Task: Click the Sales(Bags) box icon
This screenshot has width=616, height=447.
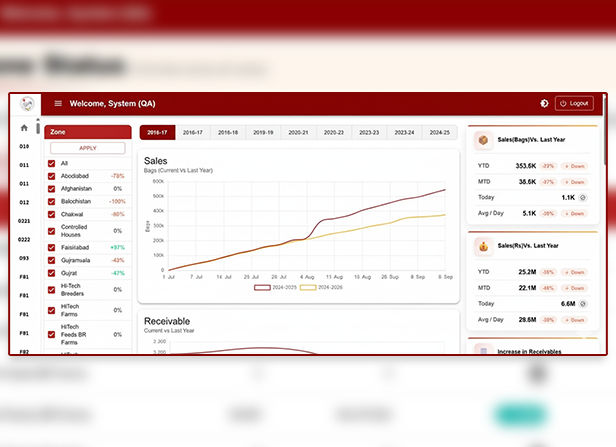Action: point(483,141)
